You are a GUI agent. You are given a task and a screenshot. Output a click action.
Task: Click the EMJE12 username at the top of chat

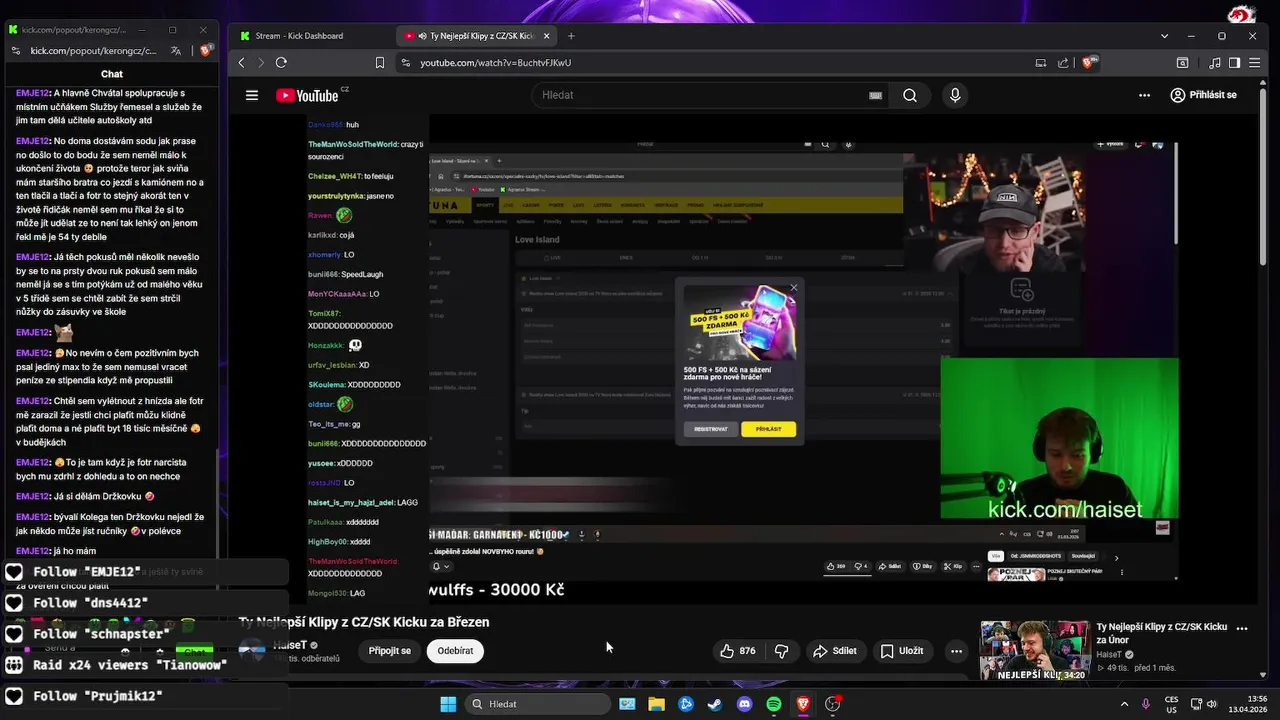click(33, 93)
